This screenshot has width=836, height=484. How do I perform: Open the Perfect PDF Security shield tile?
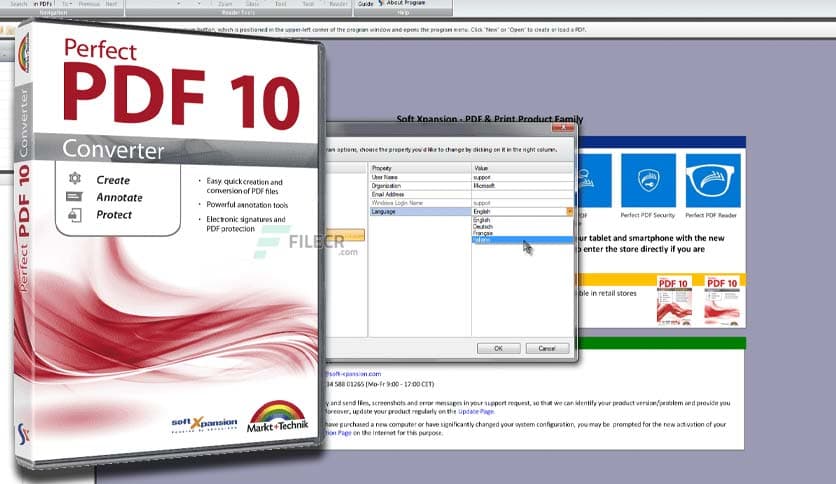(648, 180)
